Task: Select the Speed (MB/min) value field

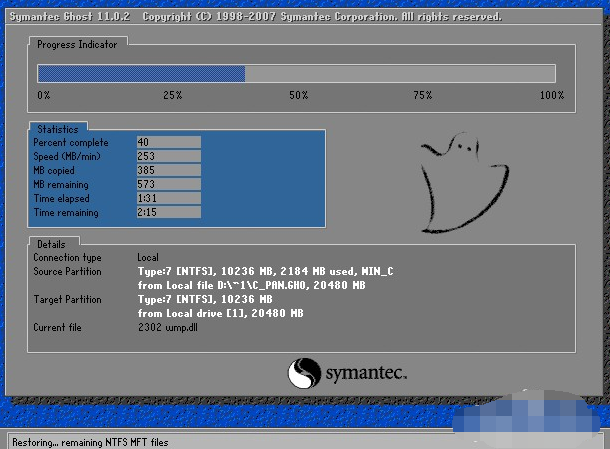Action: click(168, 156)
